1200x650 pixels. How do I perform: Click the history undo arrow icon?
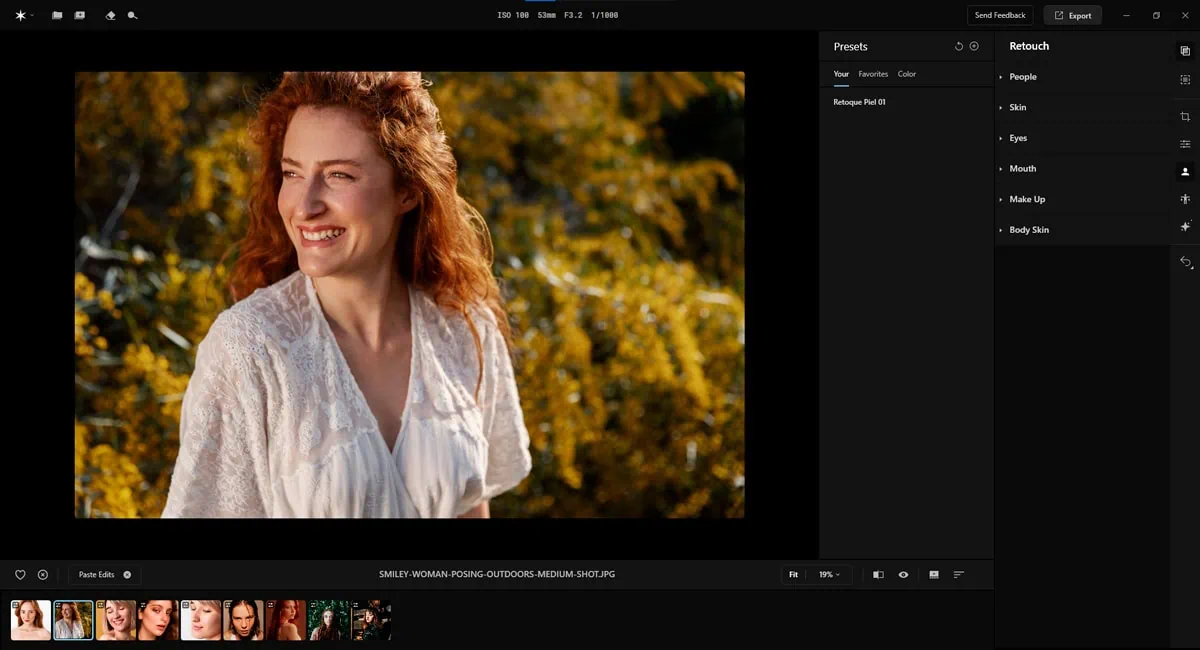coord(1185,262)
